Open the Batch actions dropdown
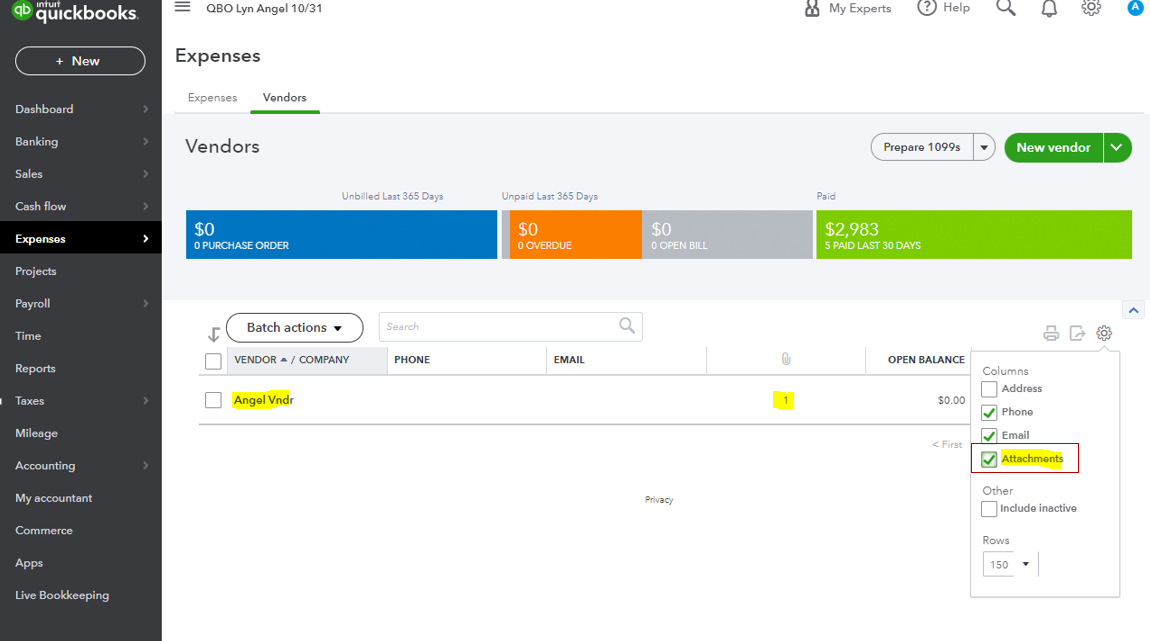The width and height of the screenshot is (1150, 641). click(x=294, y=328)
